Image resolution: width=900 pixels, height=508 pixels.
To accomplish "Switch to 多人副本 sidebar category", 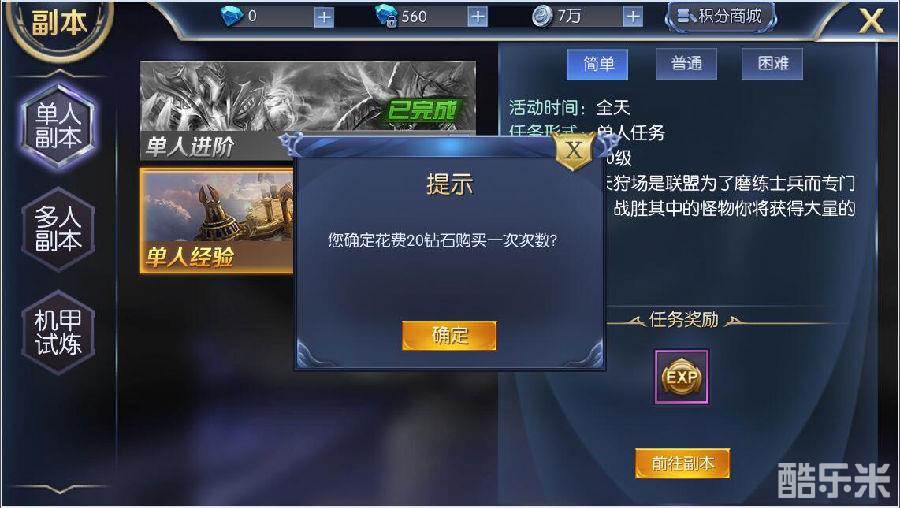I will 58,229.
